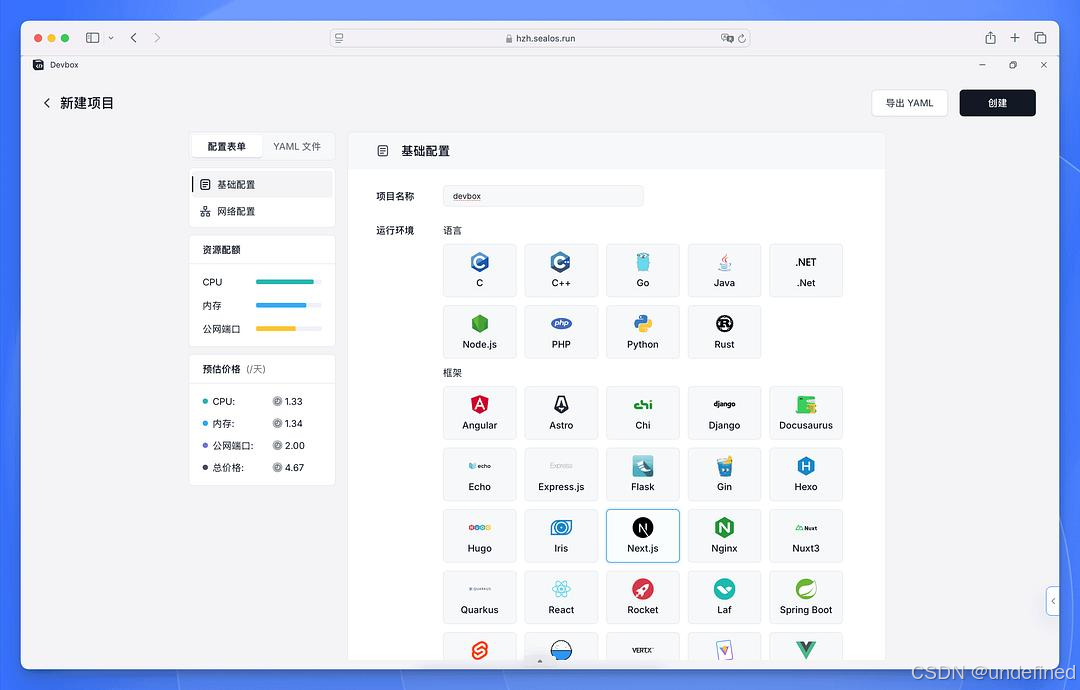1080x690 pixels.
Task: Pick the Java runtime
Action: tap(724, 271)
